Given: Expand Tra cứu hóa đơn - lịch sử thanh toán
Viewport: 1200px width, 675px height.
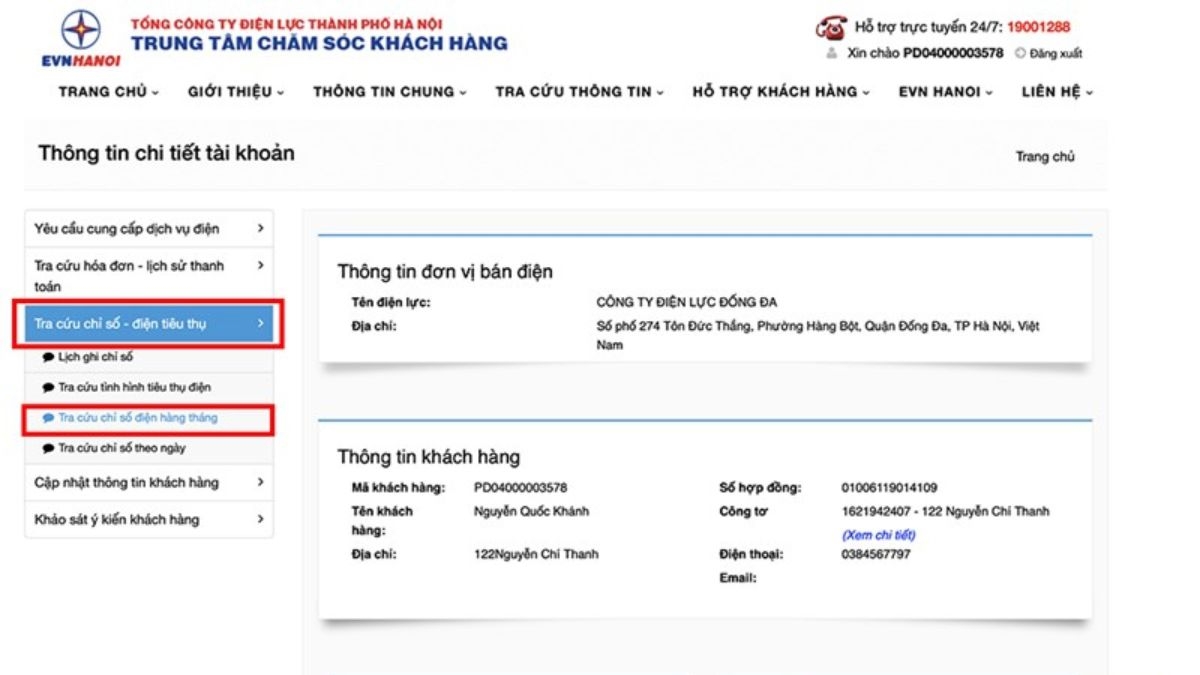Looking at the screenshot, I should tap(260, 266).
